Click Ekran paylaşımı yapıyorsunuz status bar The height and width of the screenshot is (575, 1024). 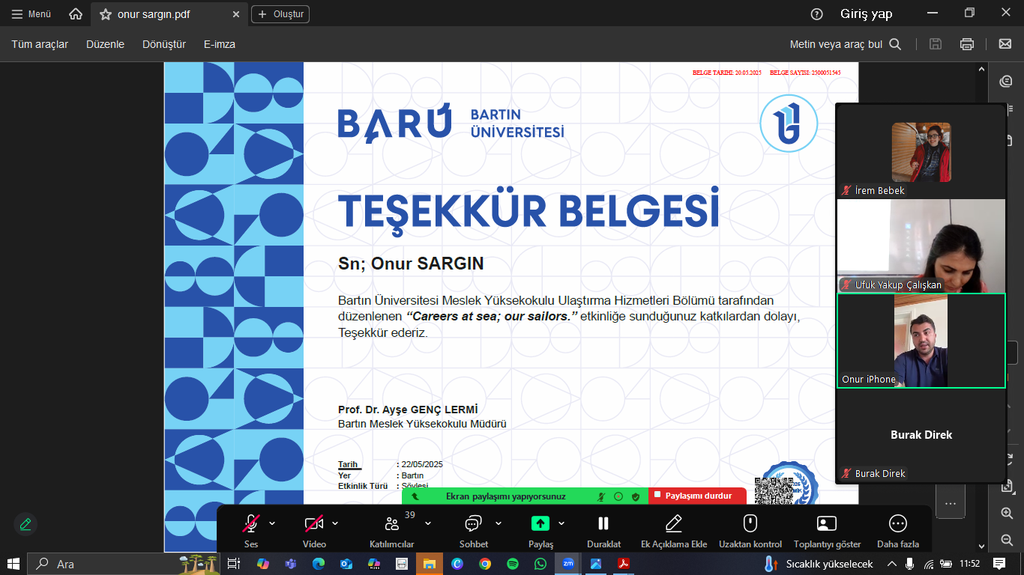click(x=505, y=497)
